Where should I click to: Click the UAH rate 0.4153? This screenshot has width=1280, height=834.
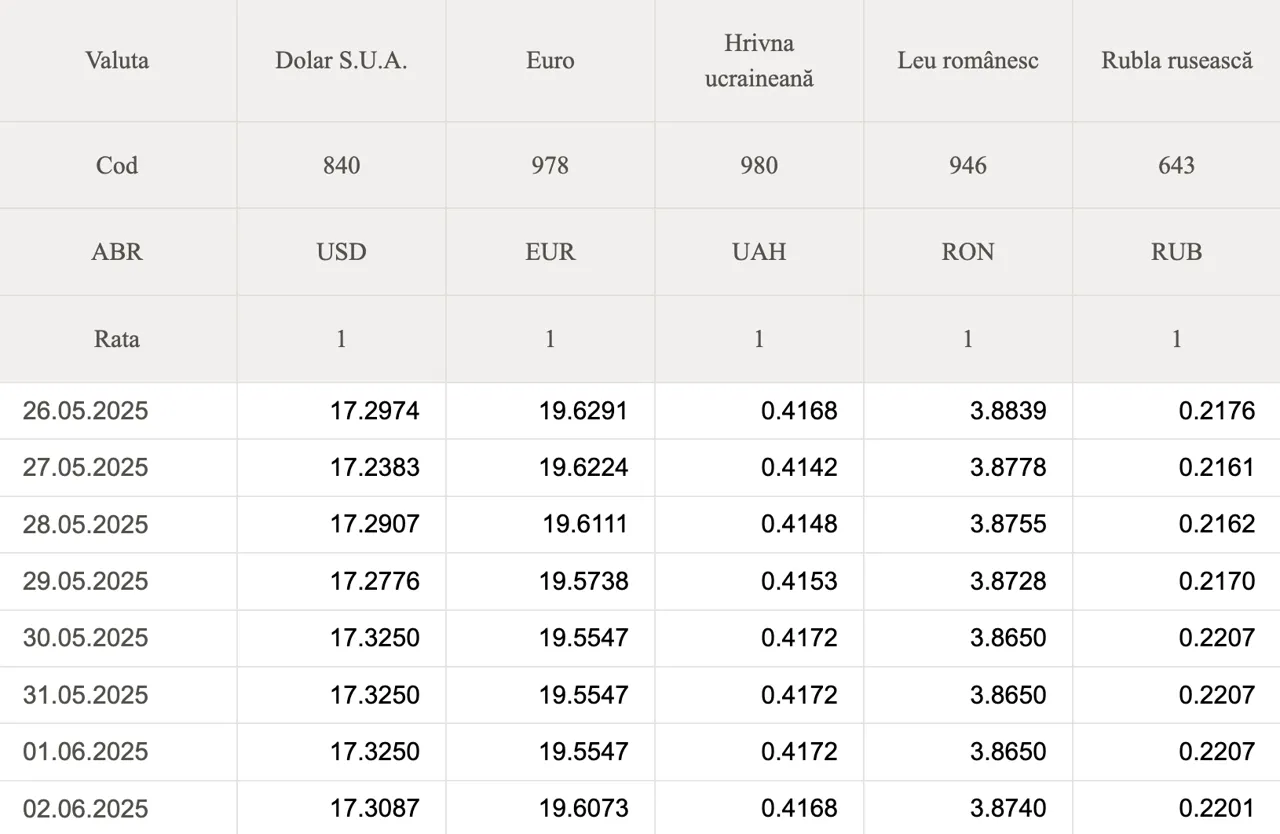[799, 581]
